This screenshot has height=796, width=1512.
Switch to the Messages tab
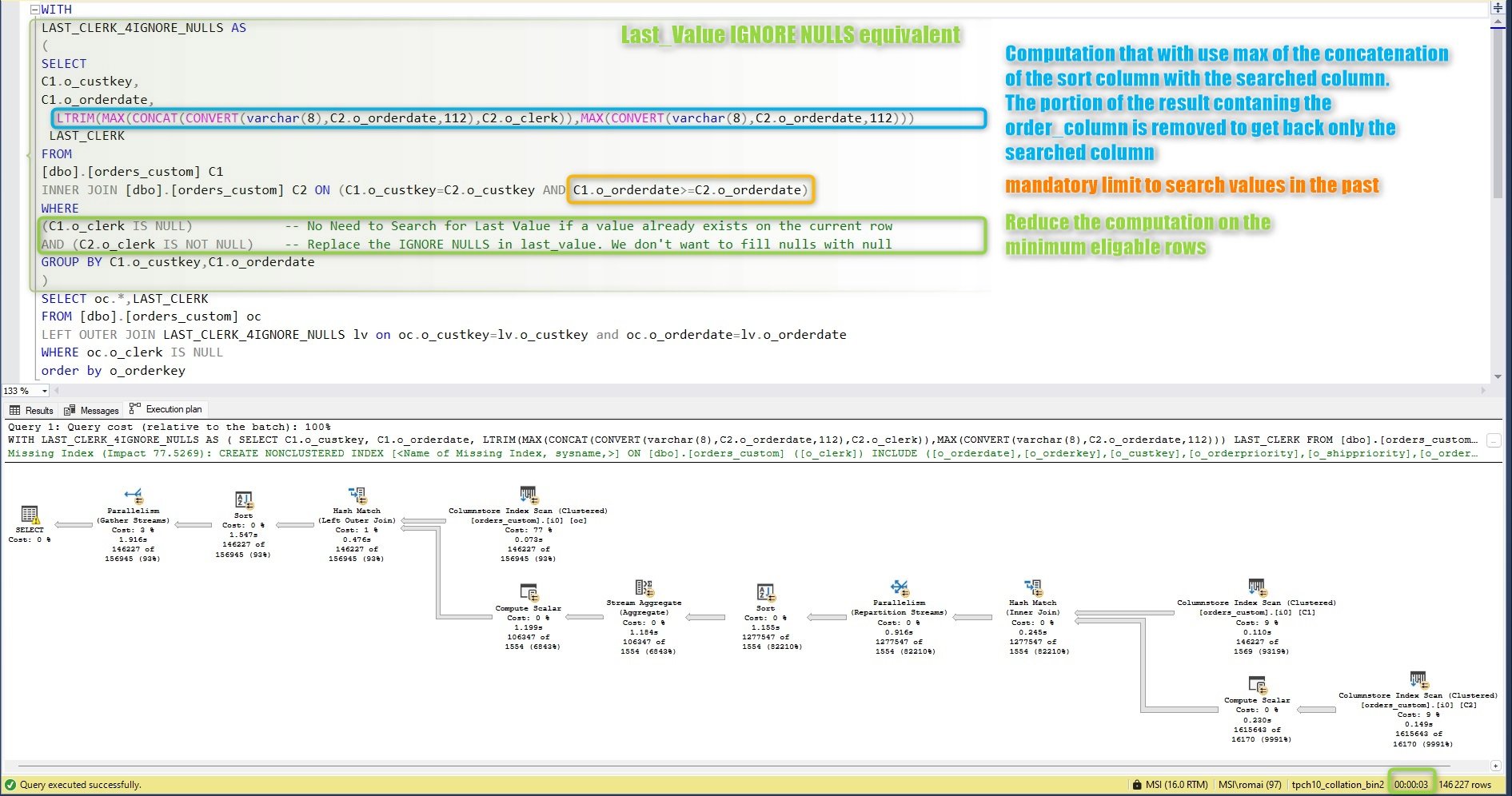point(91,410)
